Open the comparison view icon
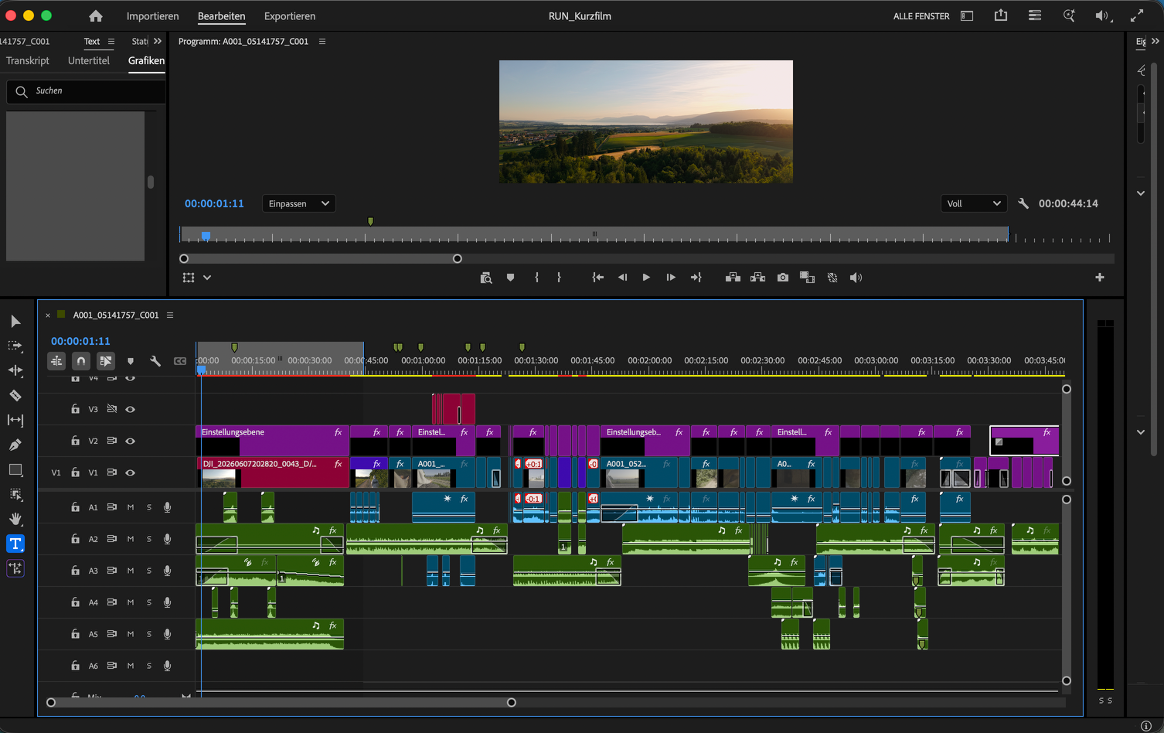 click(808, 278)
